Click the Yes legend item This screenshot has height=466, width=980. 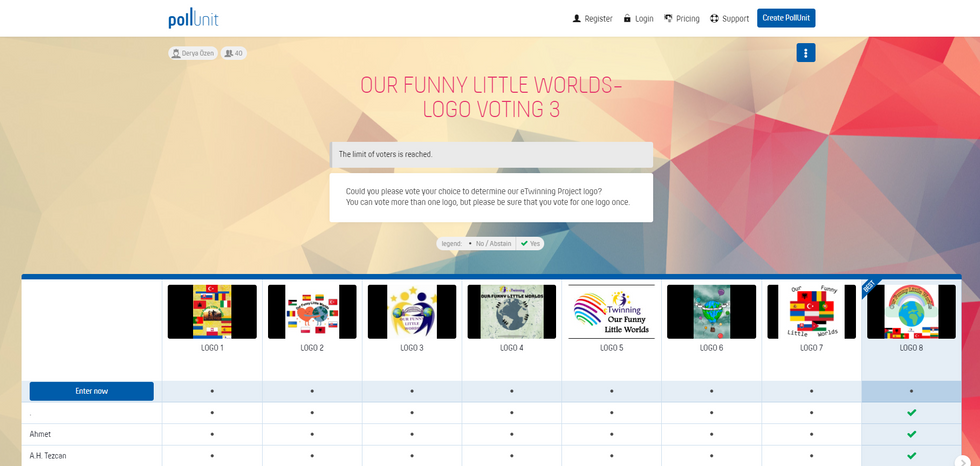pyautogui.click(x=530, y=244)
